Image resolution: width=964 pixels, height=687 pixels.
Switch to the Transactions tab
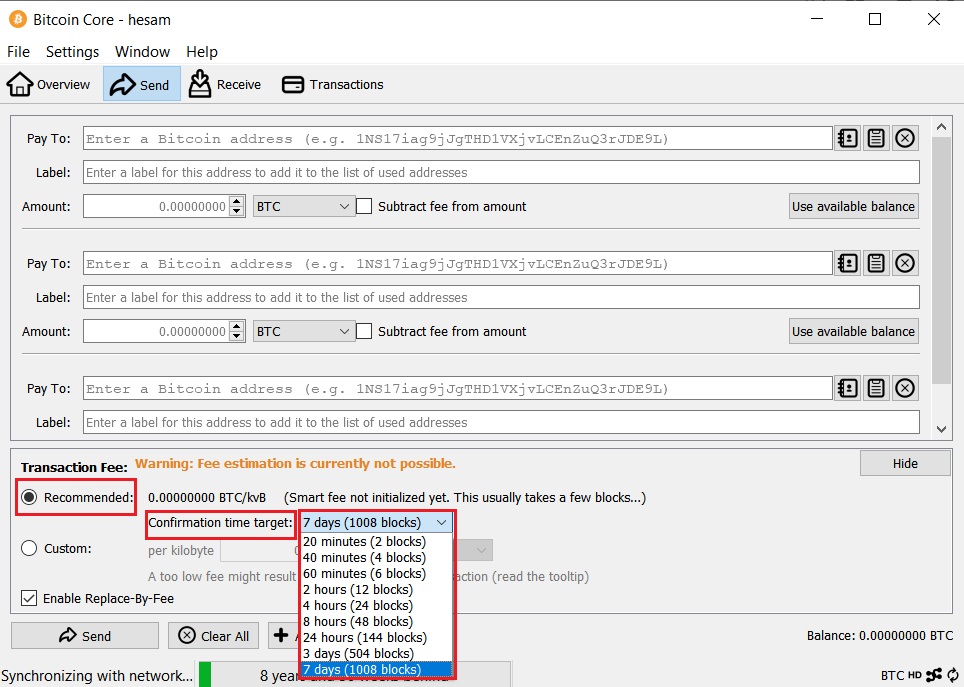pyautogui.click(x=333, y=84)
